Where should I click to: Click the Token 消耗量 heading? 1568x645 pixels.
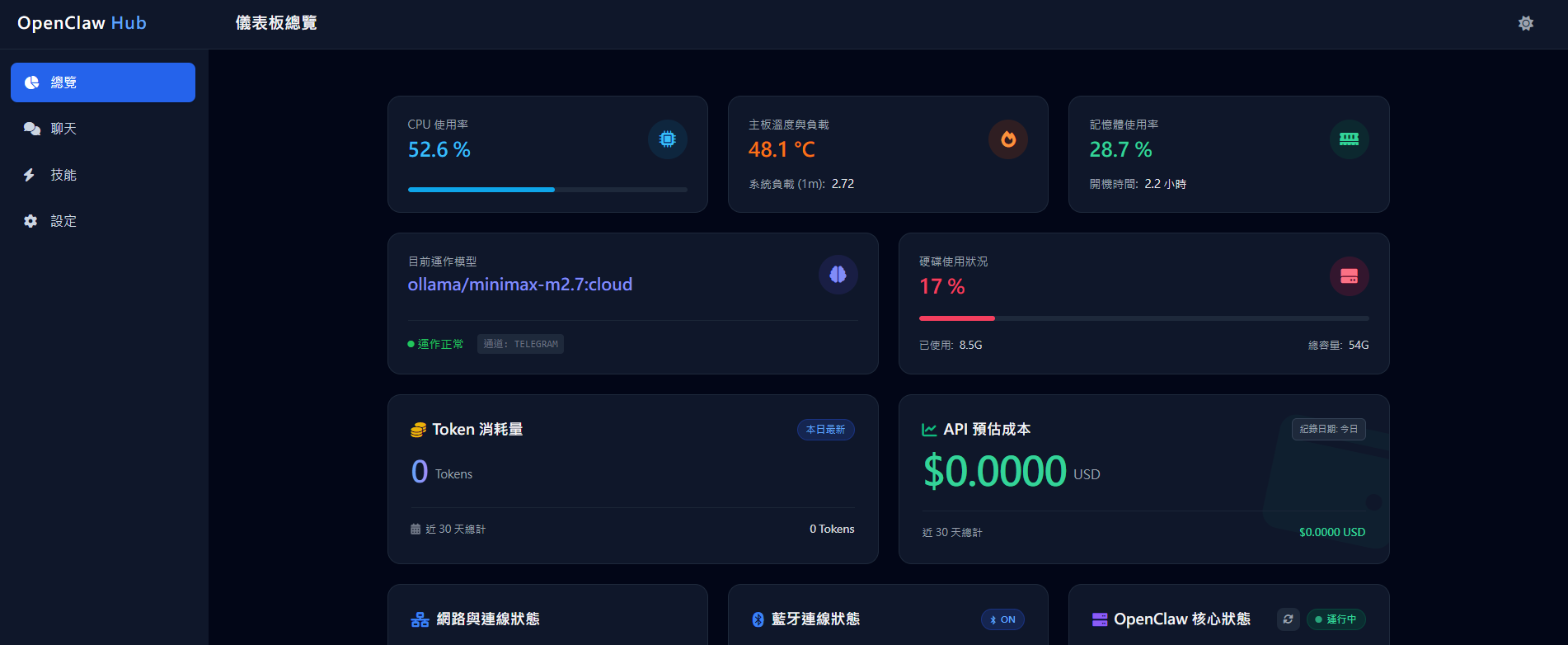tap(477, 430)
